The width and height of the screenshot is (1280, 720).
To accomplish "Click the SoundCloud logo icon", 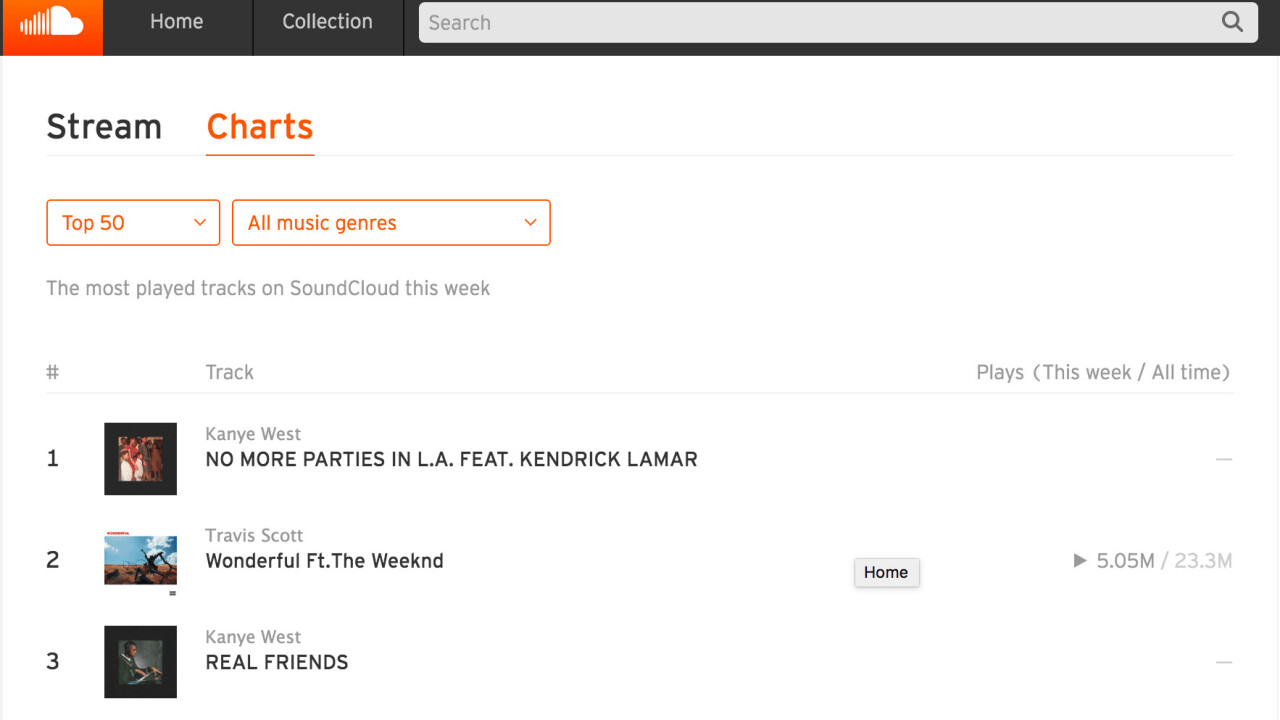I will coord(52,24).
